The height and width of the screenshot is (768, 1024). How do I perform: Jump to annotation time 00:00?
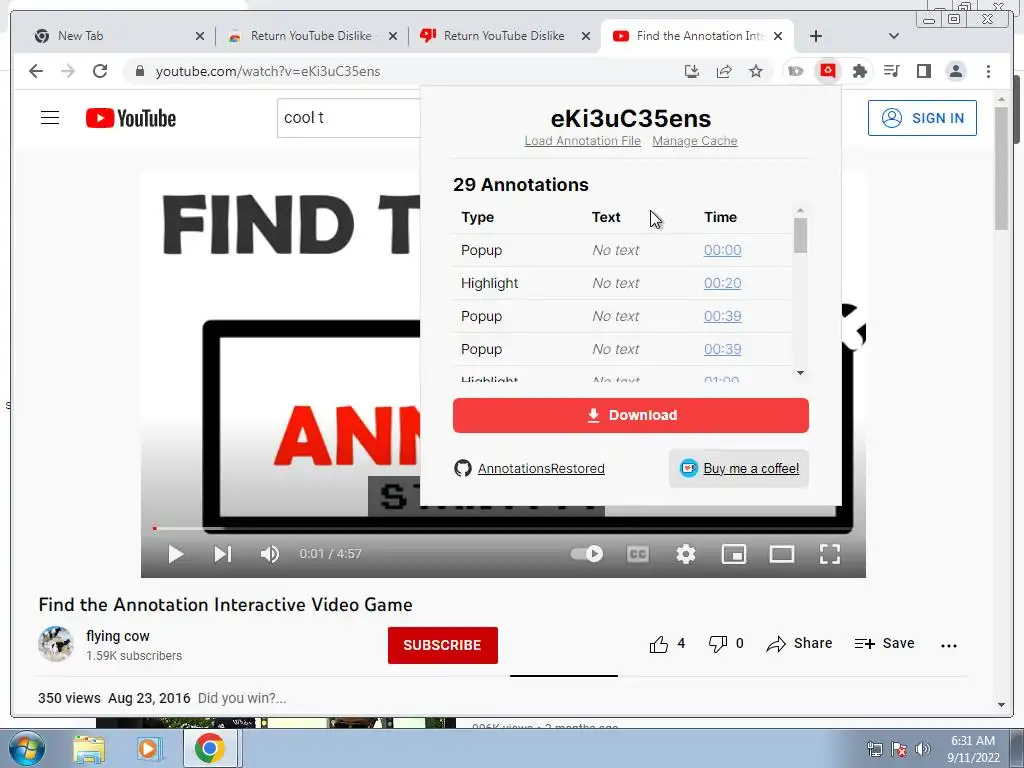(x=722, y=250)
